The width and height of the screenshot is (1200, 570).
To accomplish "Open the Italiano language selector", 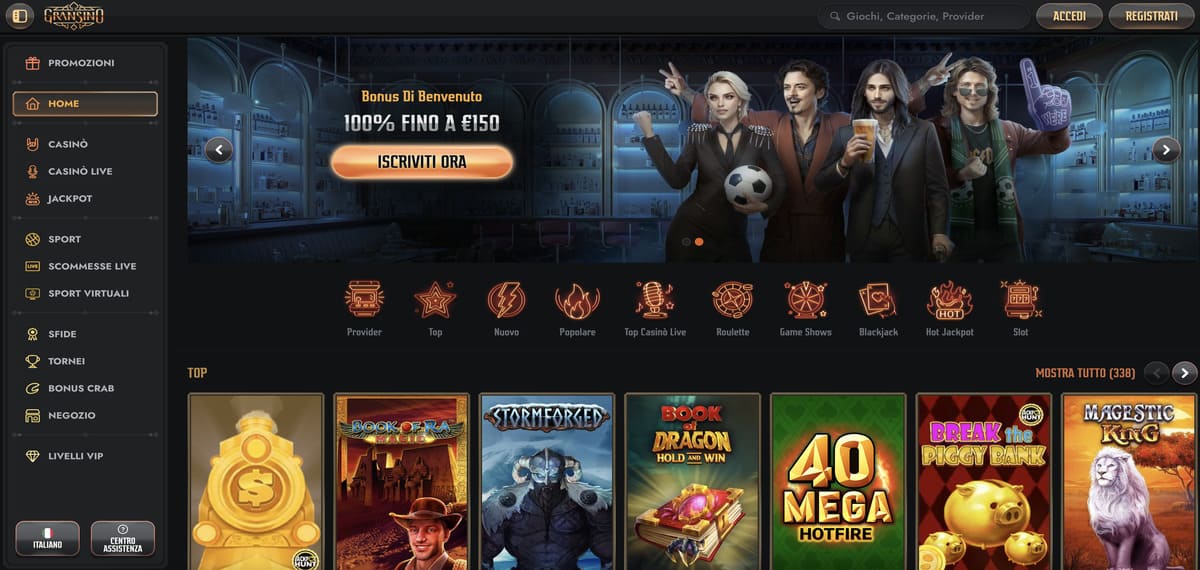I will click(x=47, y=538).
